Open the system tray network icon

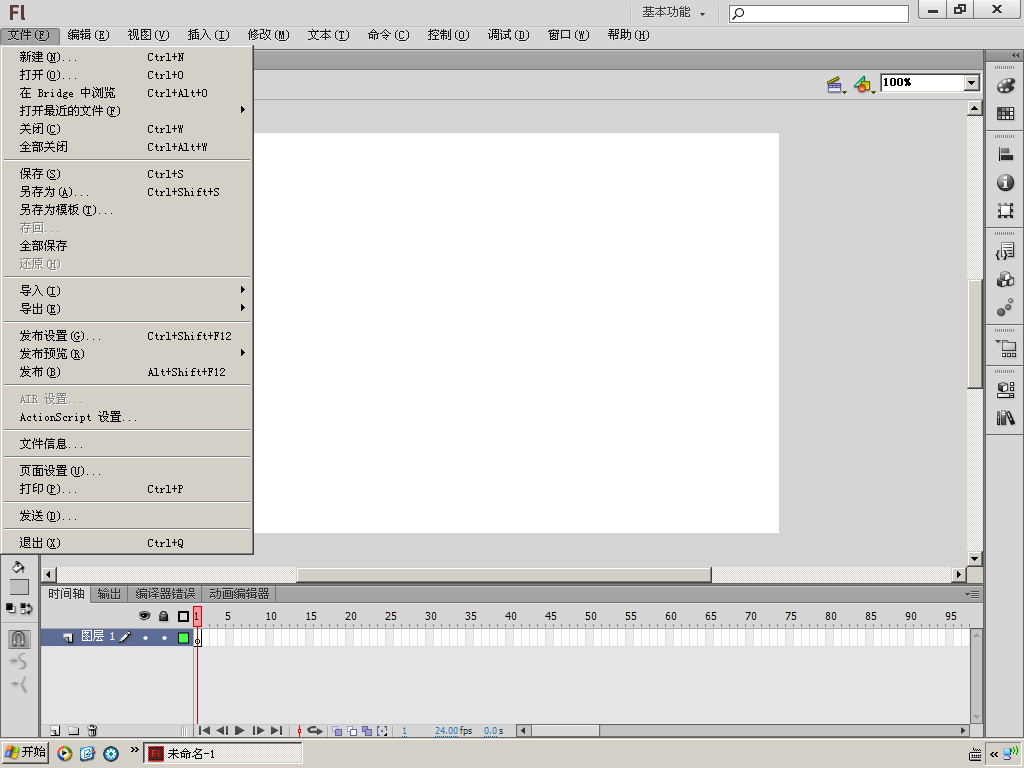click(1012, 754)
